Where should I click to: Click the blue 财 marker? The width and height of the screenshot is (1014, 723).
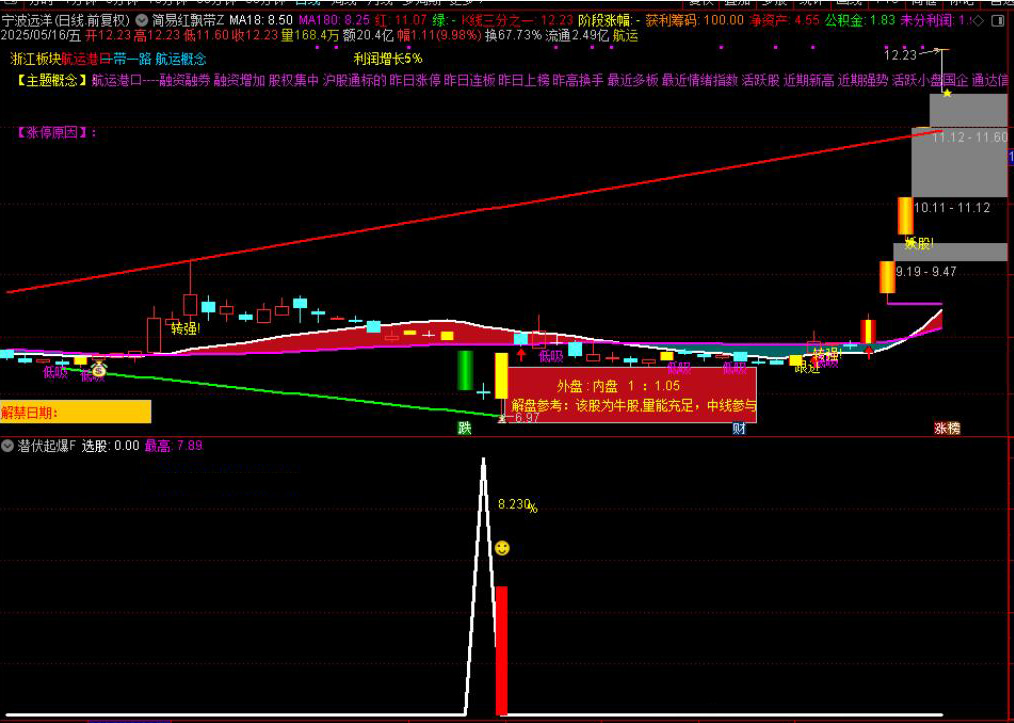738,428
